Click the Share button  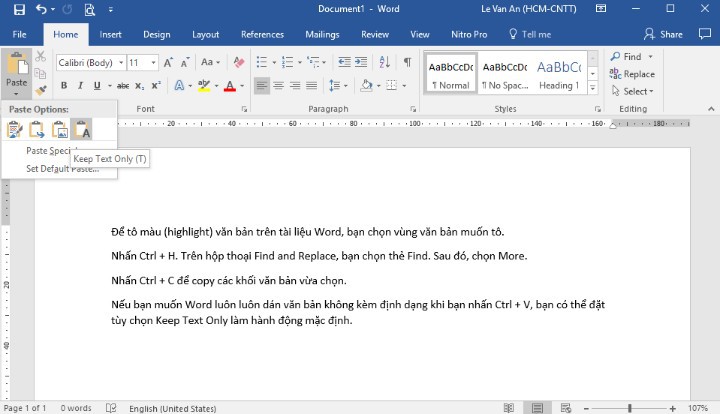point(663,34)
